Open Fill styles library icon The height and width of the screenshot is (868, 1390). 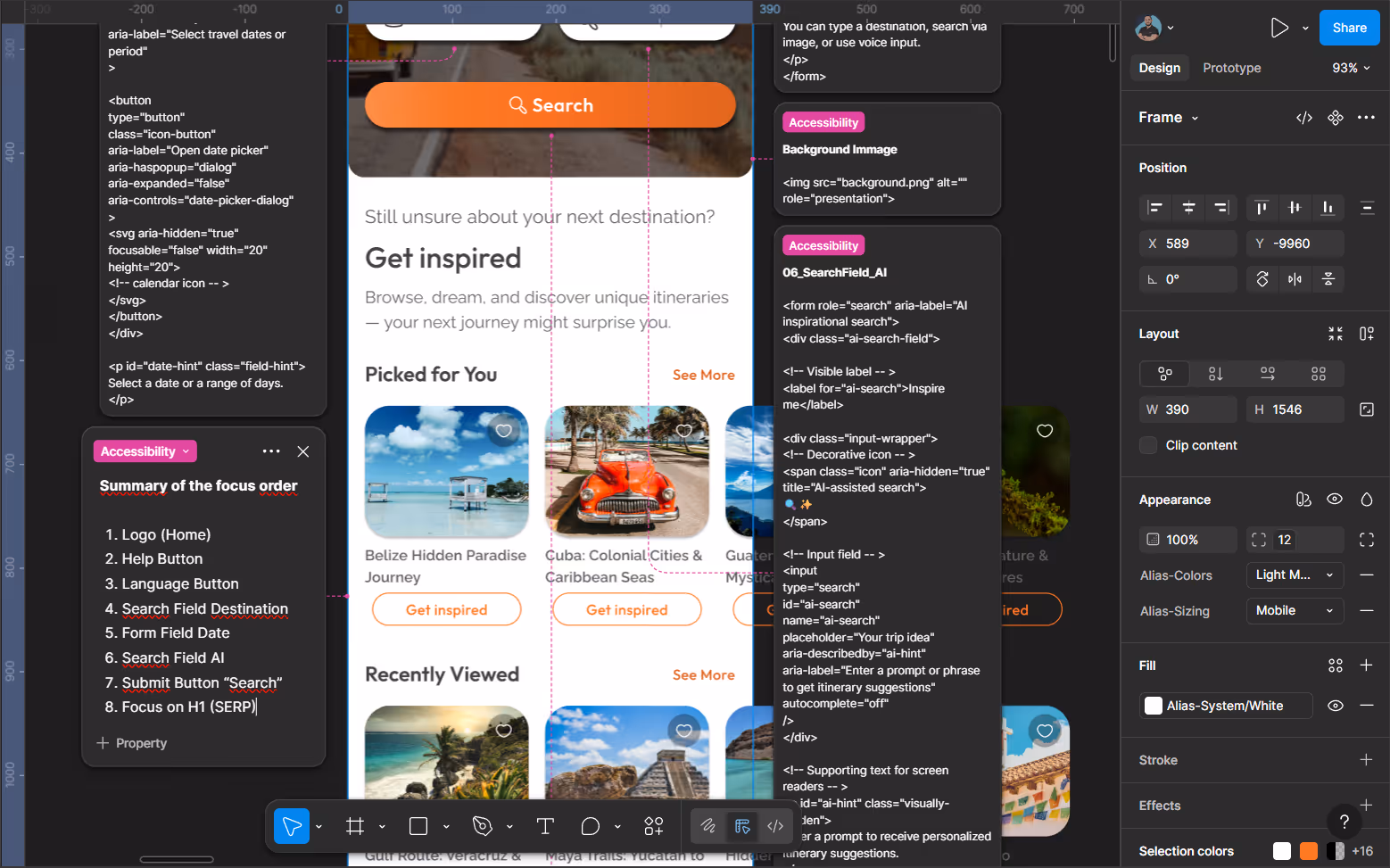tap(1335, 665)
